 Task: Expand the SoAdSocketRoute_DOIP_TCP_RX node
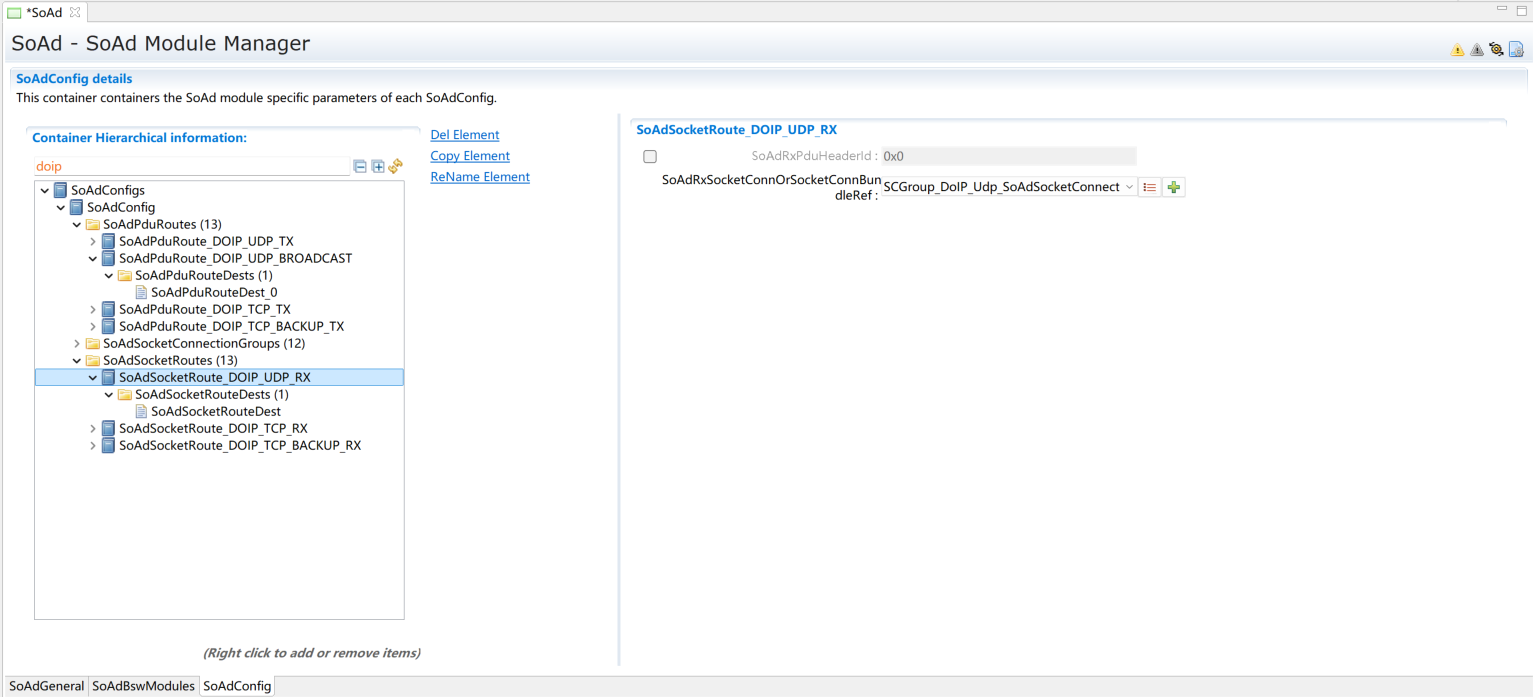(x=93, y=429)
